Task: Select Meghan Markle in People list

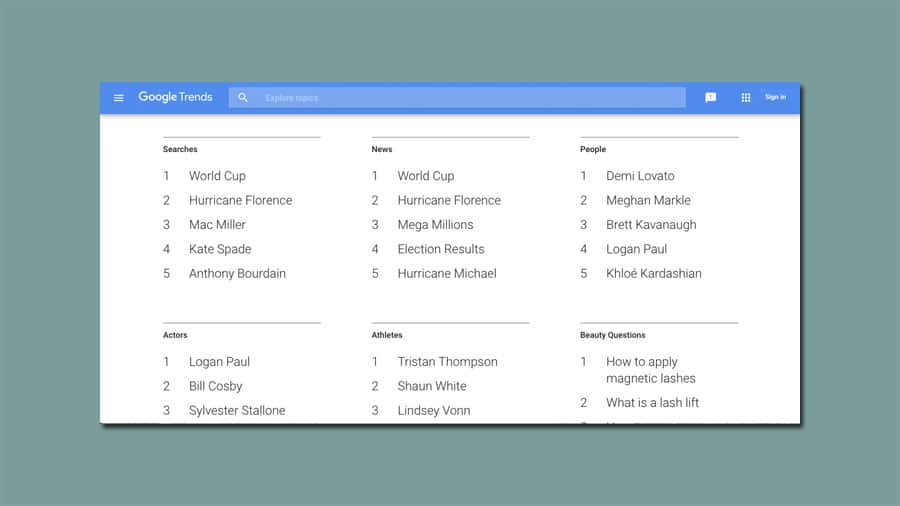Action: tap(648, 200)
